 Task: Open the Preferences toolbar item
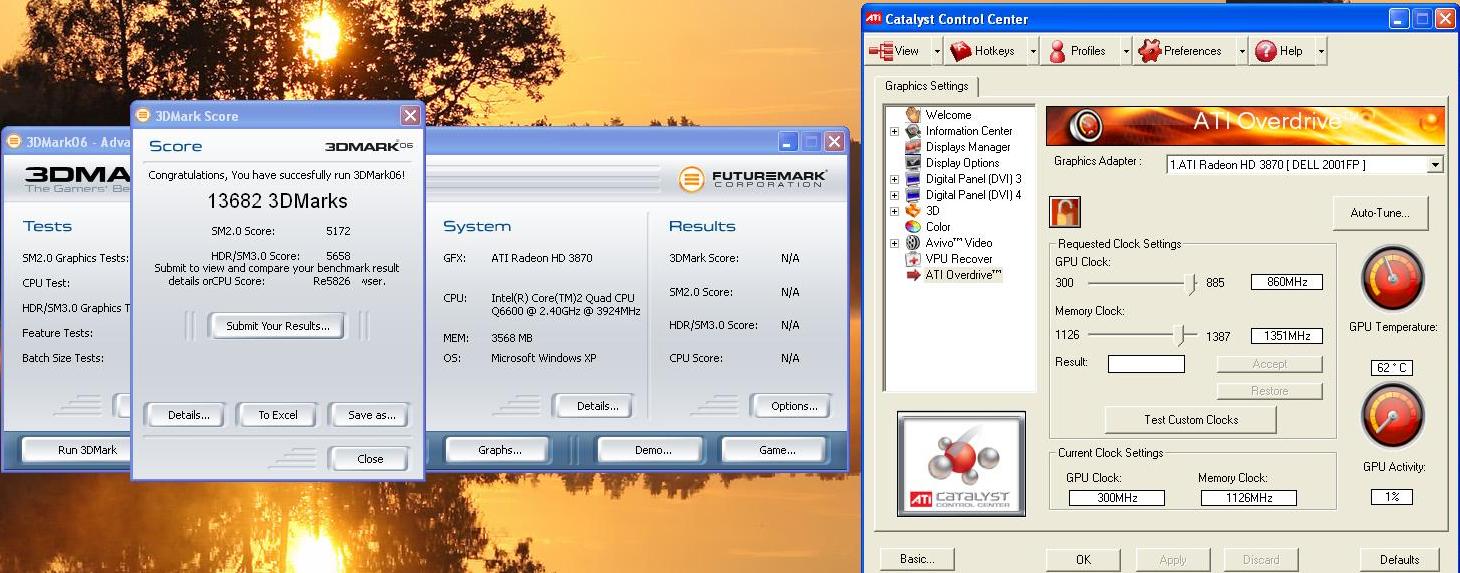click(x=1181, y=51)
